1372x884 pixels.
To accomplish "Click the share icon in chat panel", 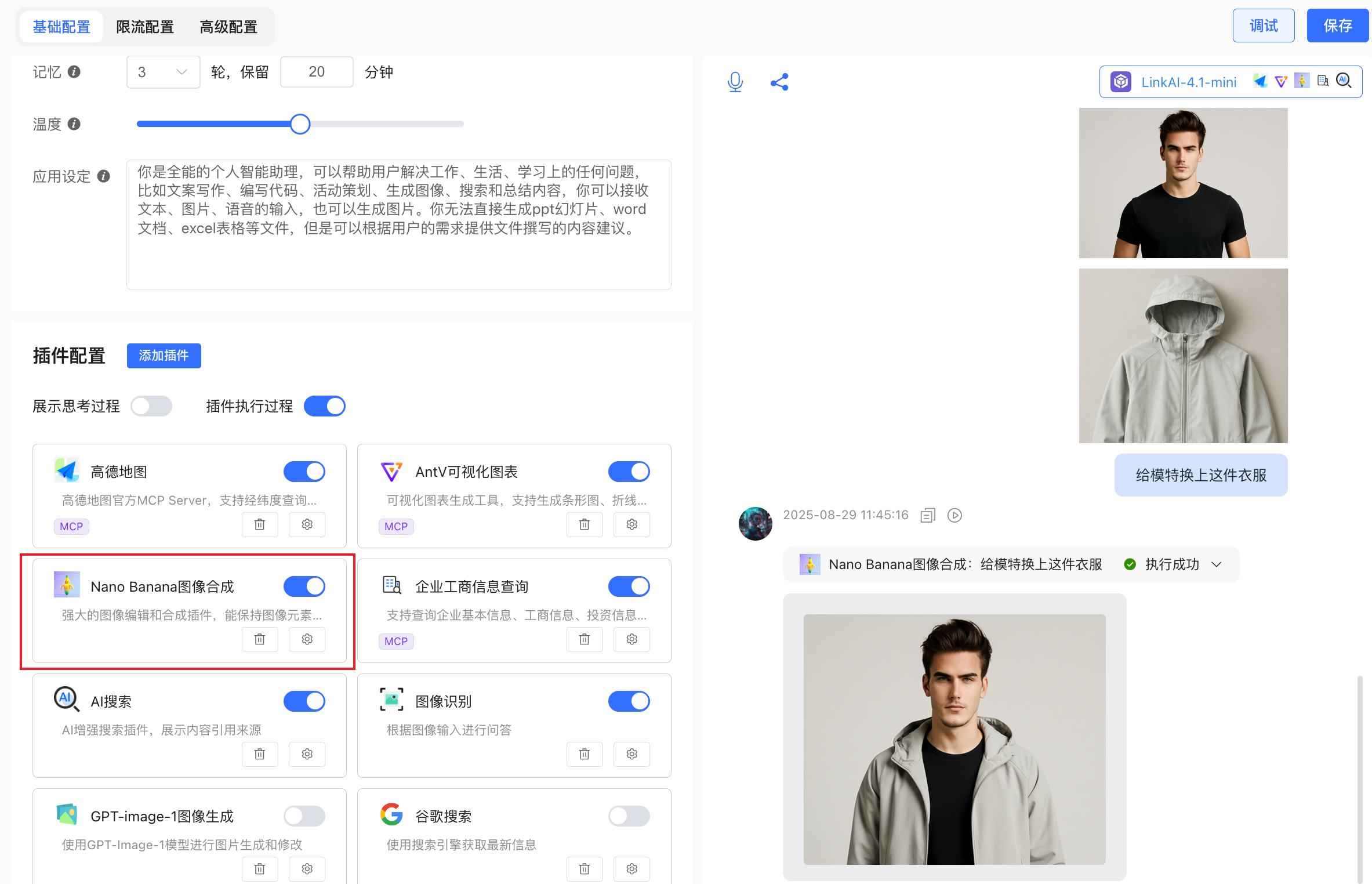I will pos(779,82).
